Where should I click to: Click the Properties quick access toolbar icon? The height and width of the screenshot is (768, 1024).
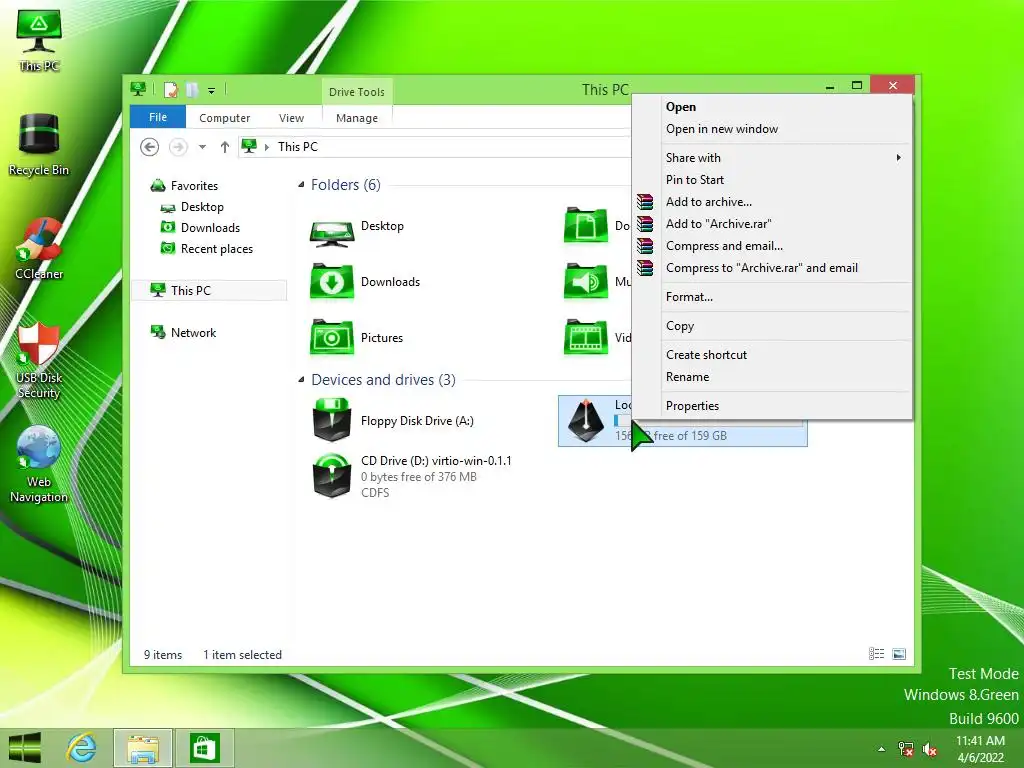[170, 90]
